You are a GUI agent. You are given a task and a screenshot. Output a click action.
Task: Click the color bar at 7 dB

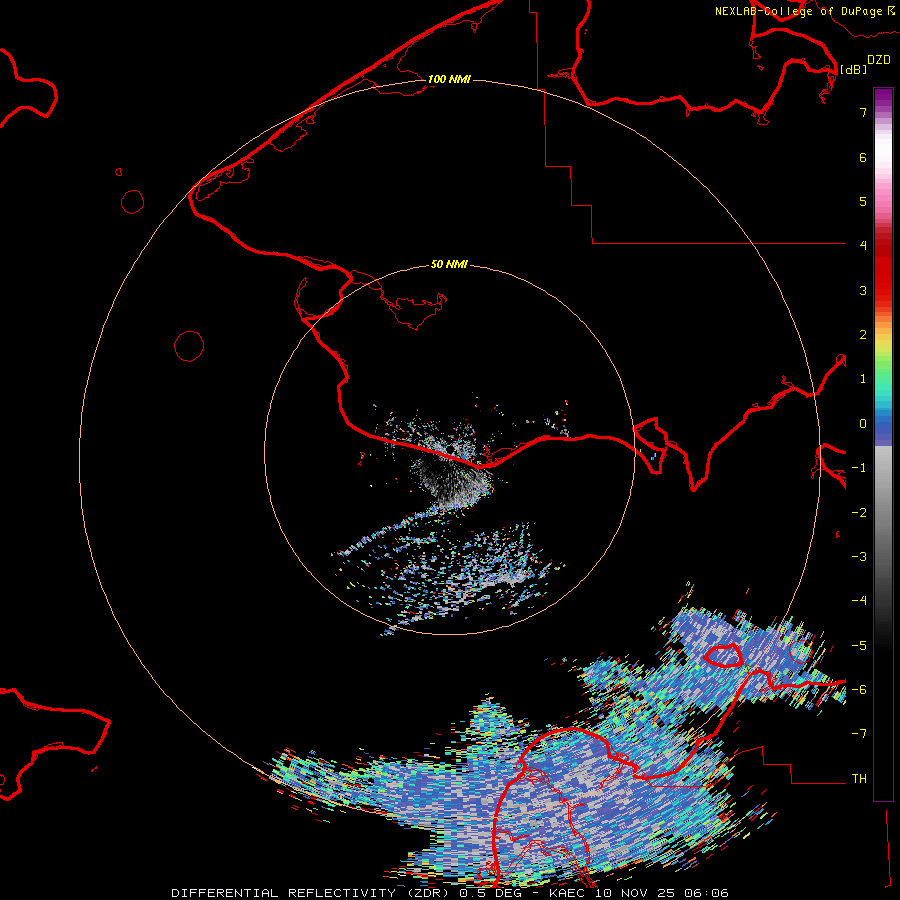[x=883, y=112]
